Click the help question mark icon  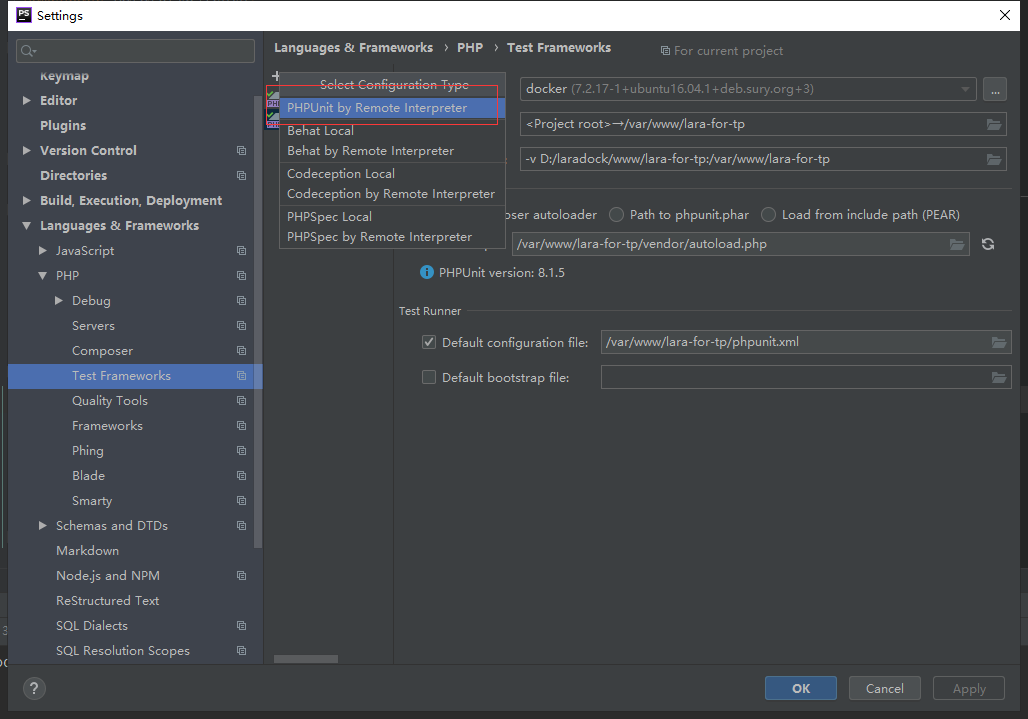34,688
